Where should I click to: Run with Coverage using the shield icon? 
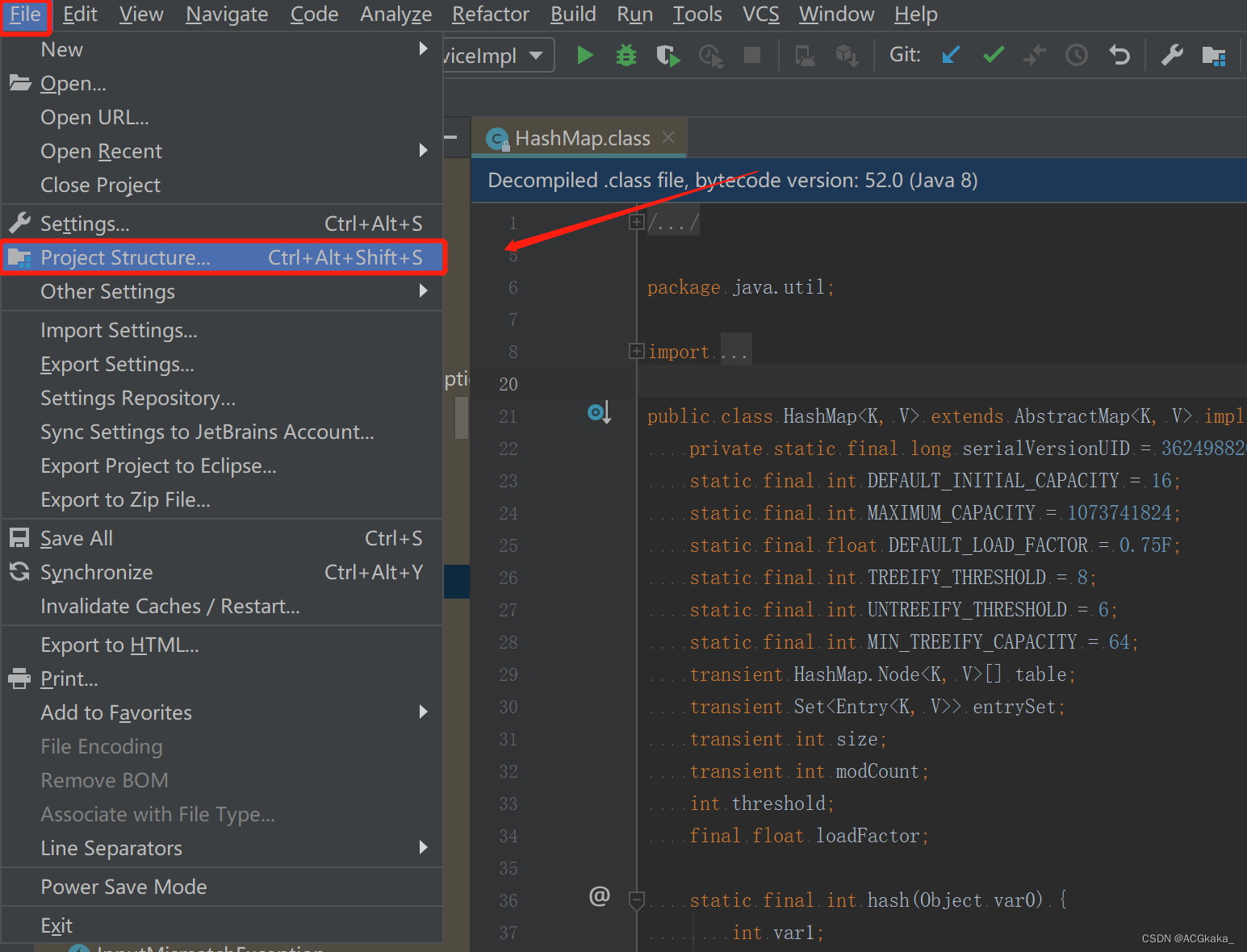click(667, 55)
